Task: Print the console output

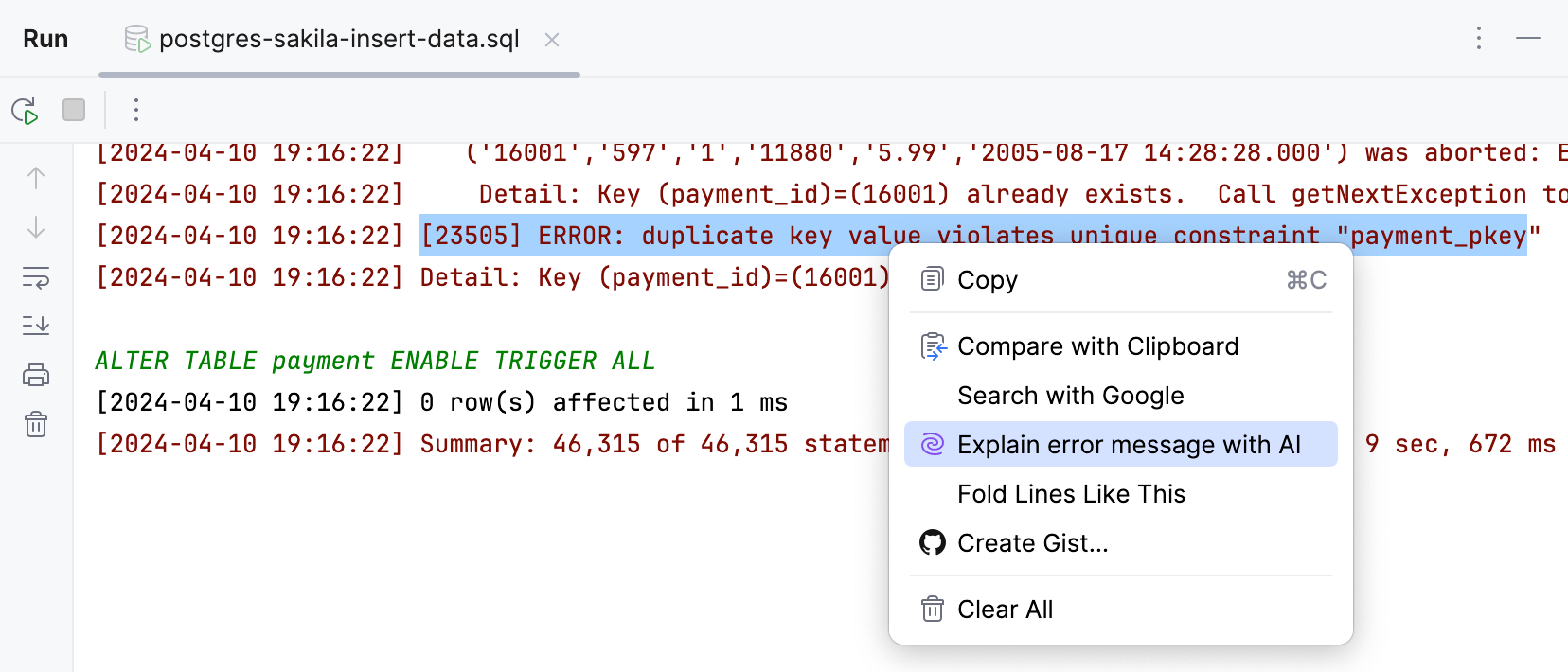Action: click(x=35, y=374)
